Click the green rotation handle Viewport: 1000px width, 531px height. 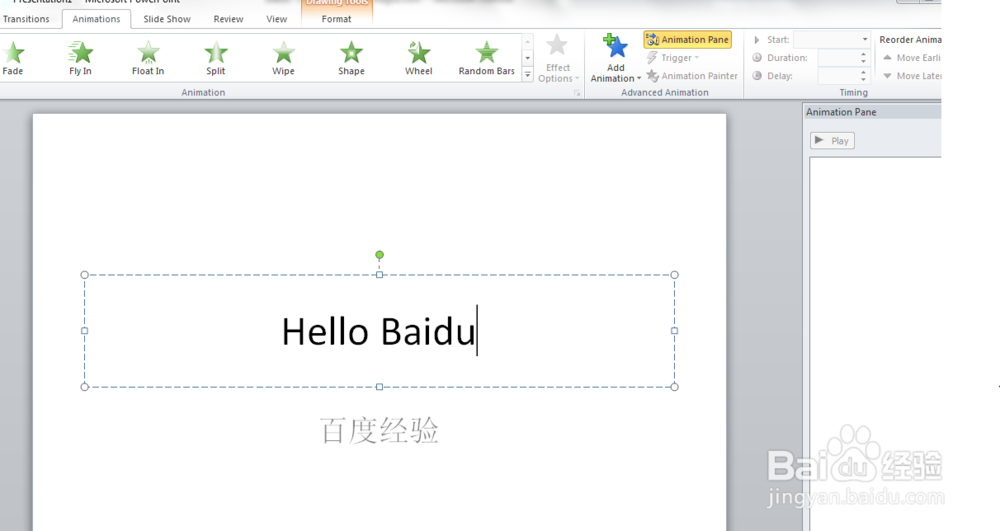pyautogui.click(x=379, y=255)
